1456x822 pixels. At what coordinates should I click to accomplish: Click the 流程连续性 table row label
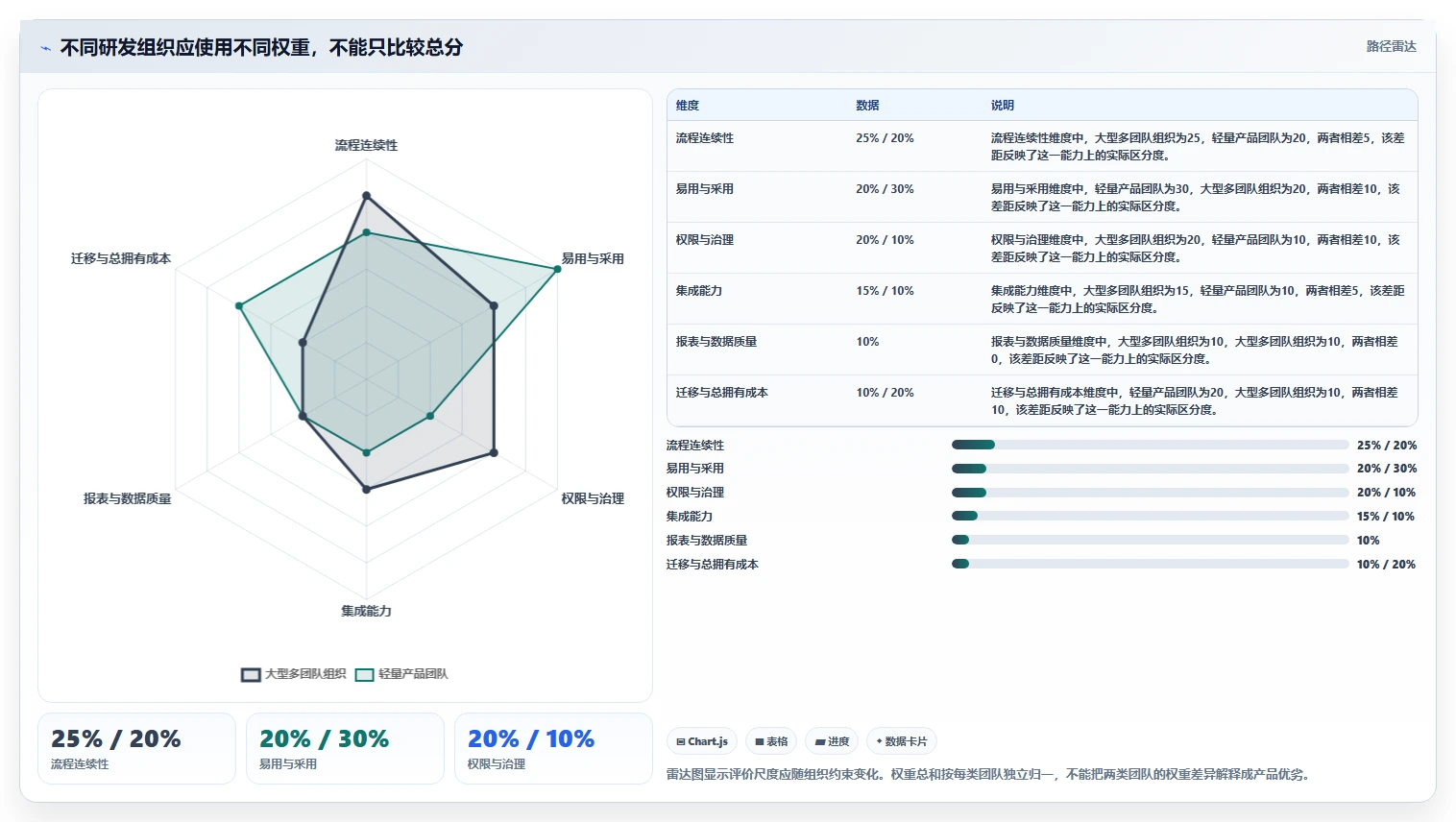(x=705, y=138)
